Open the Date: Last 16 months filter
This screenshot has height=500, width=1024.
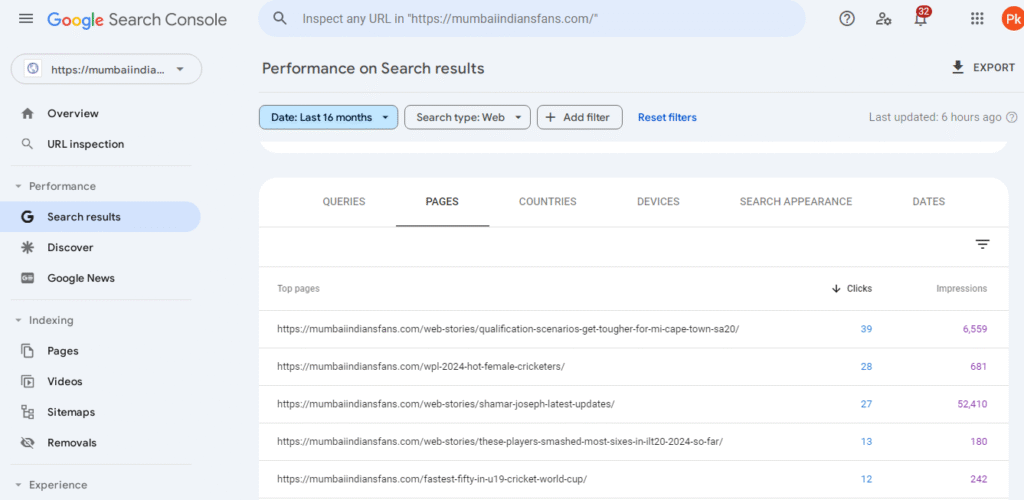click(328, 117)
